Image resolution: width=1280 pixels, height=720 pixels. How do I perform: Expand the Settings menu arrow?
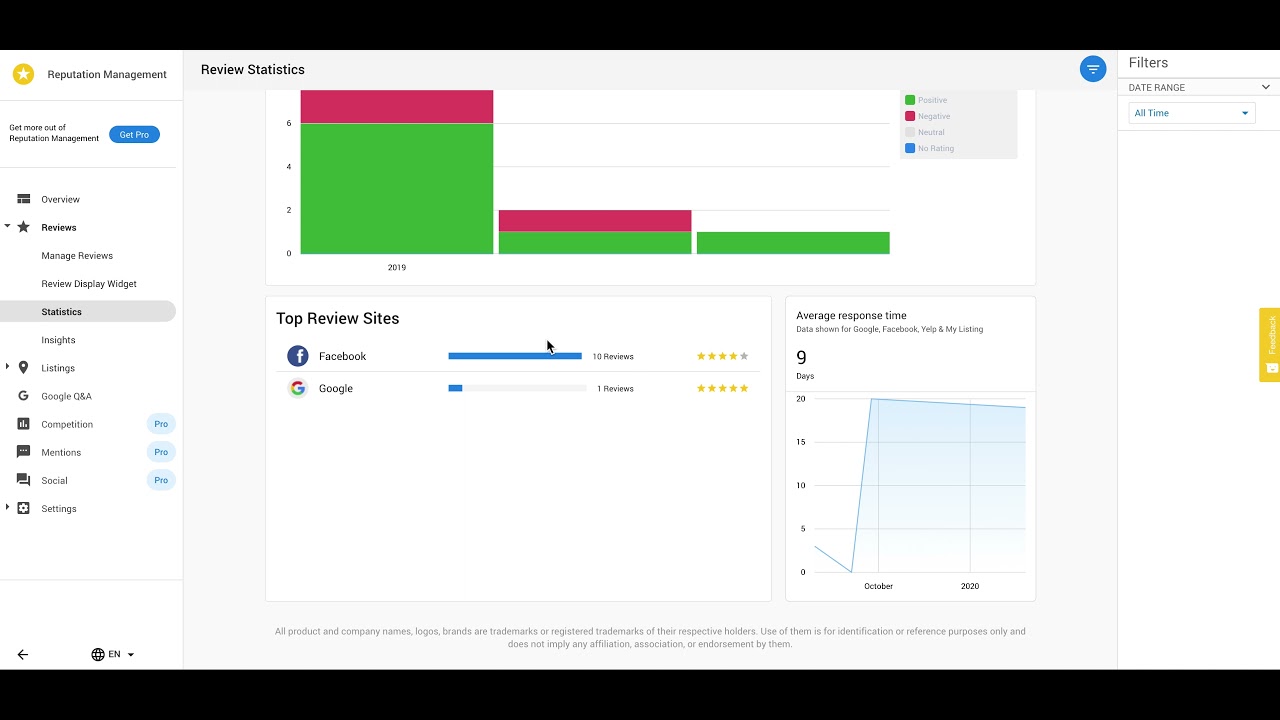(7, 508)
